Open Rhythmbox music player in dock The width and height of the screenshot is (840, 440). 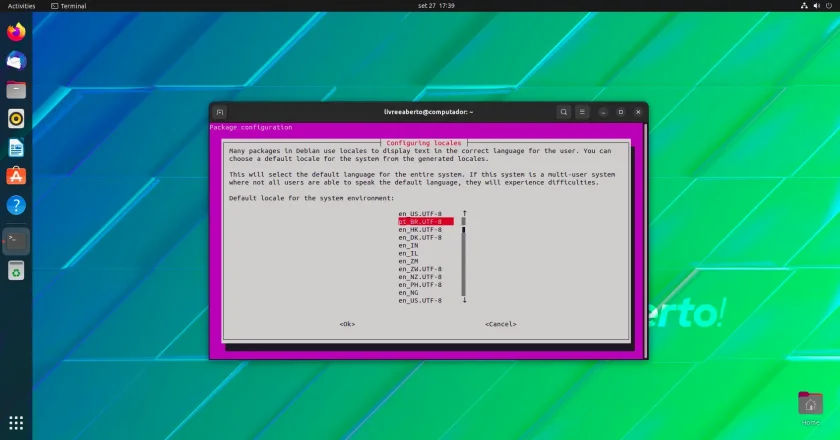(16, 118)
